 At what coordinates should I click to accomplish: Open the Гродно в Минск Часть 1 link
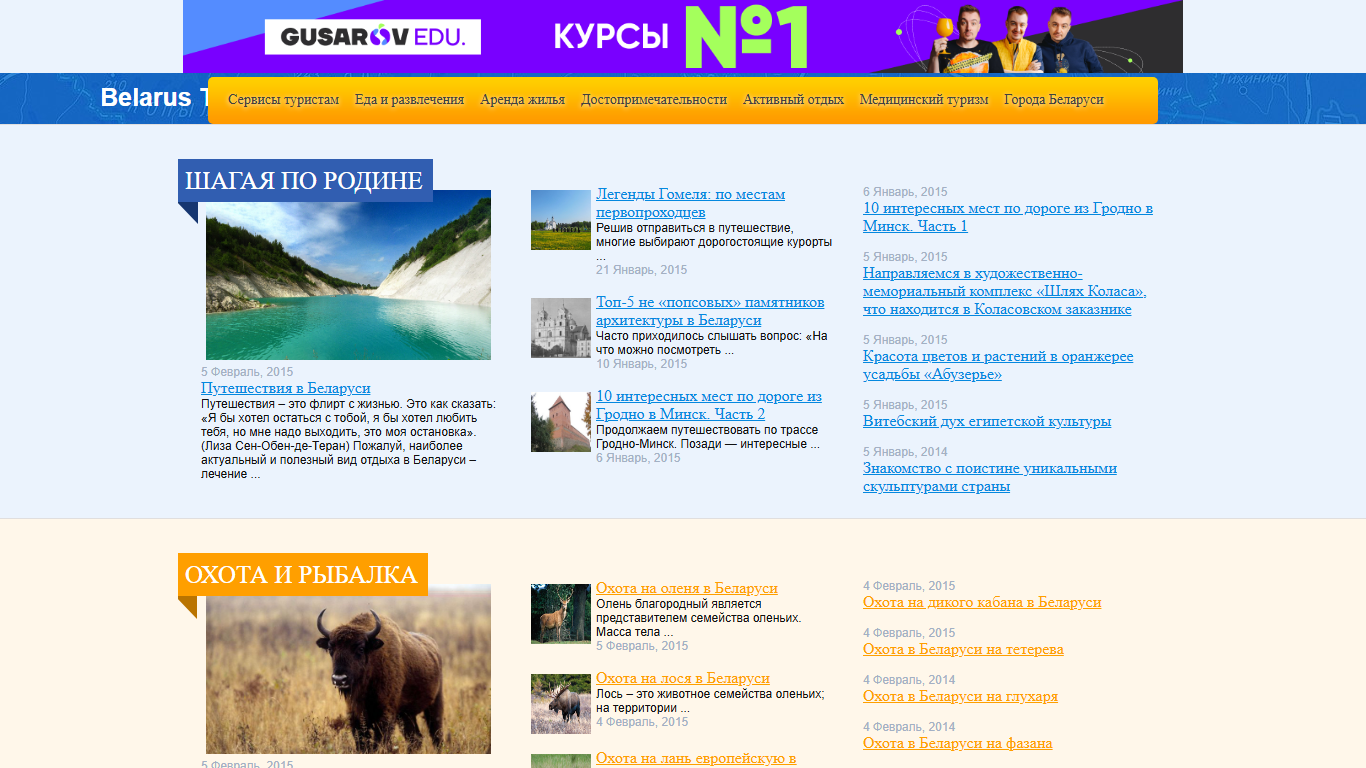1008,217
